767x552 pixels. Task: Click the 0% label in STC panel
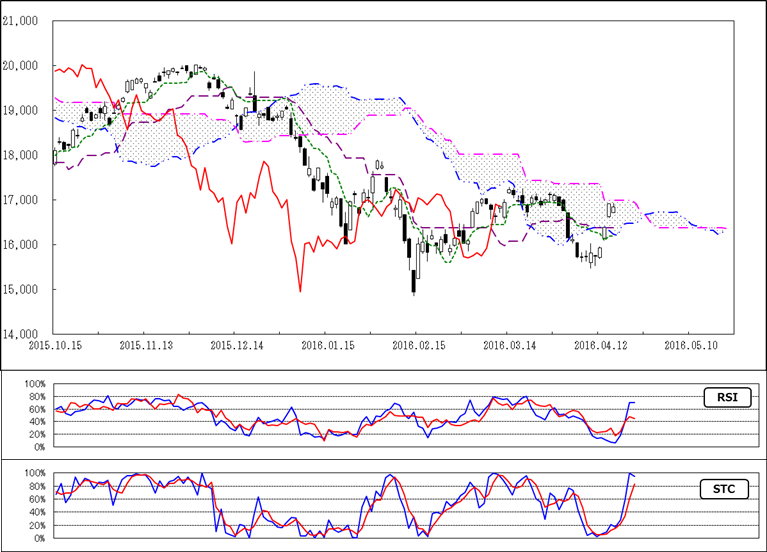click(x=38, y=538)
